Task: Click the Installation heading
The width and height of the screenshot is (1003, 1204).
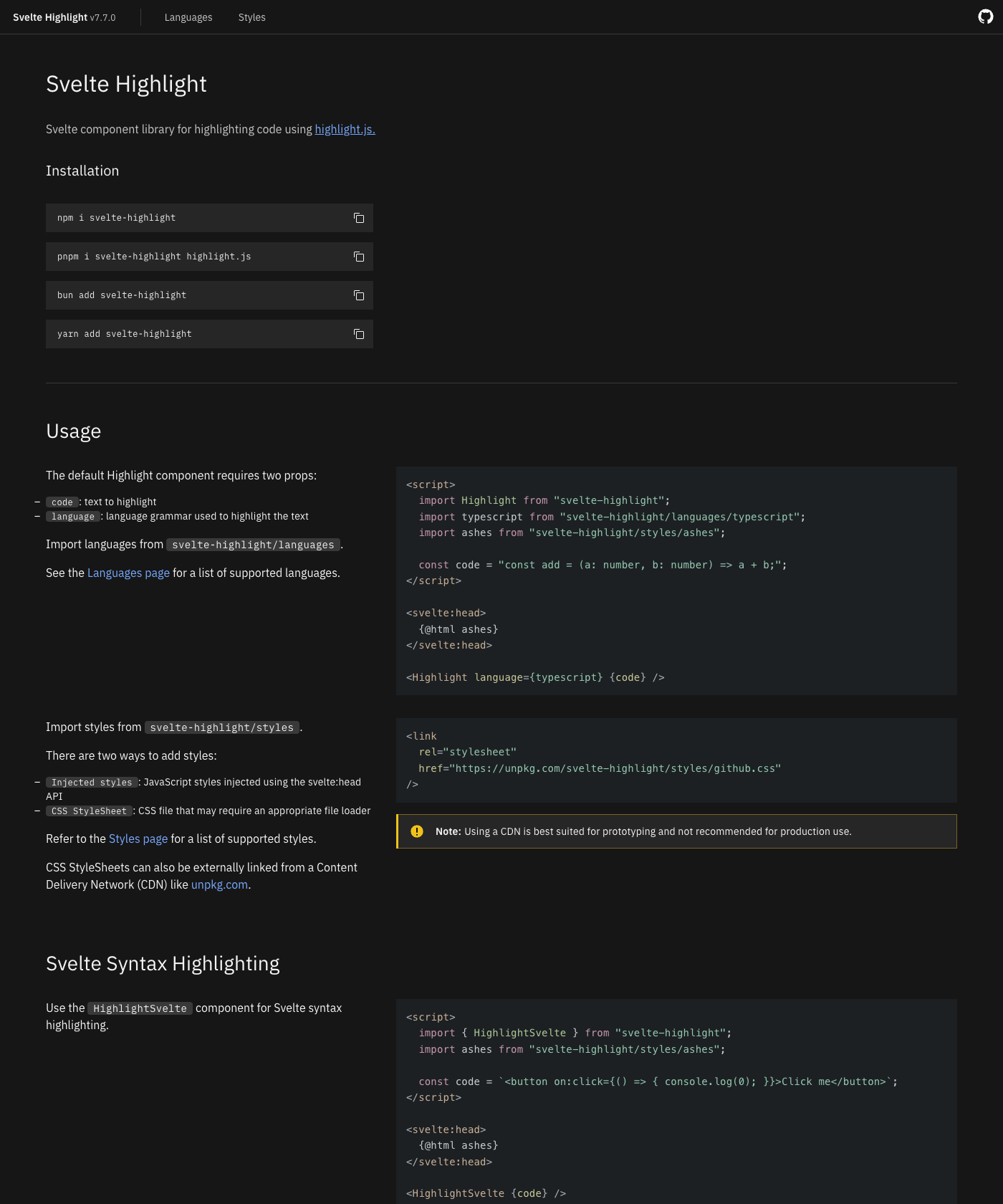Action: (x=82, y=171)
